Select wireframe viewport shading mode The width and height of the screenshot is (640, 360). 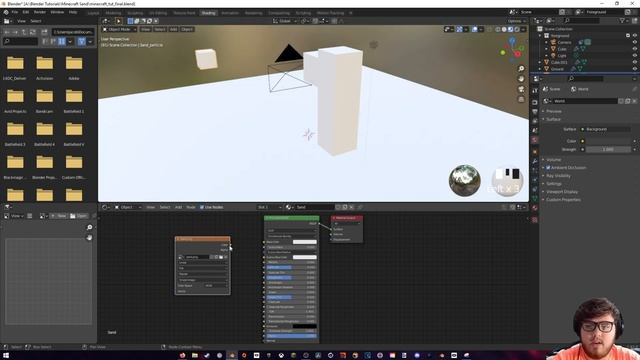coord(498,29)
